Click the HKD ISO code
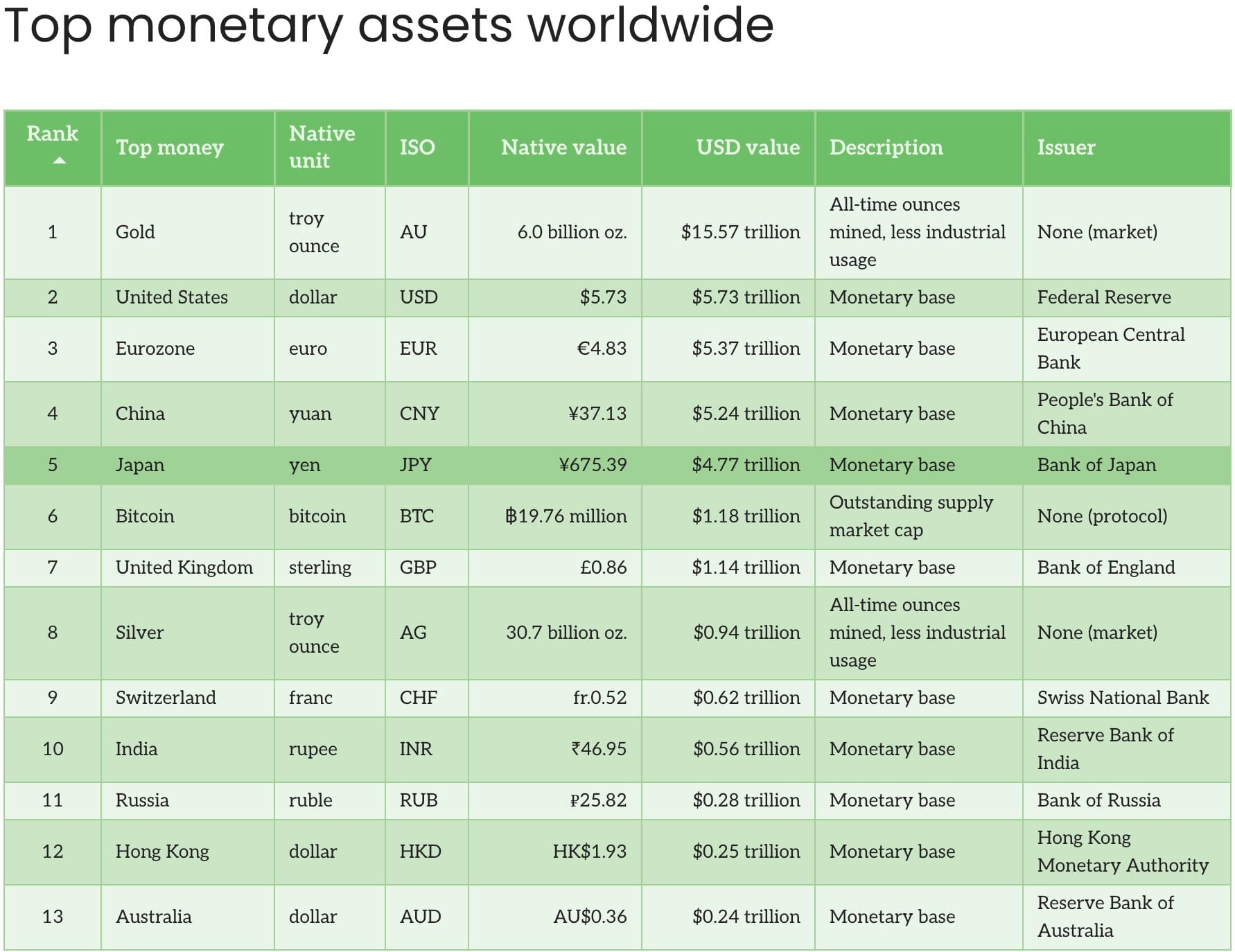 point(420,852)
